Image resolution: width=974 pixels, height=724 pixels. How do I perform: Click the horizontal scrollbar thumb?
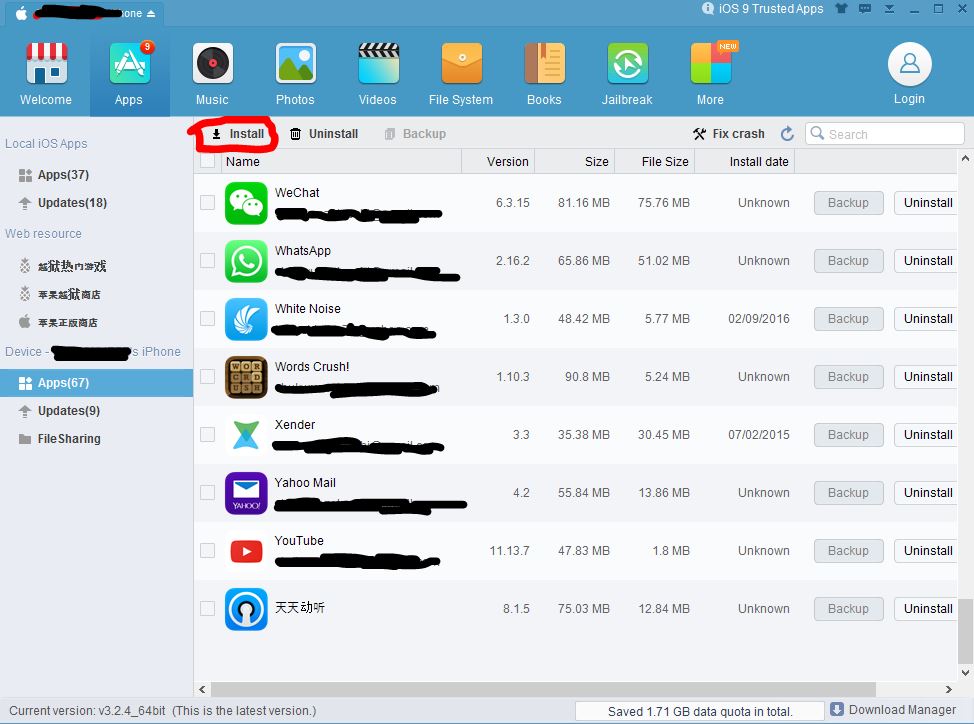[544, 689]
